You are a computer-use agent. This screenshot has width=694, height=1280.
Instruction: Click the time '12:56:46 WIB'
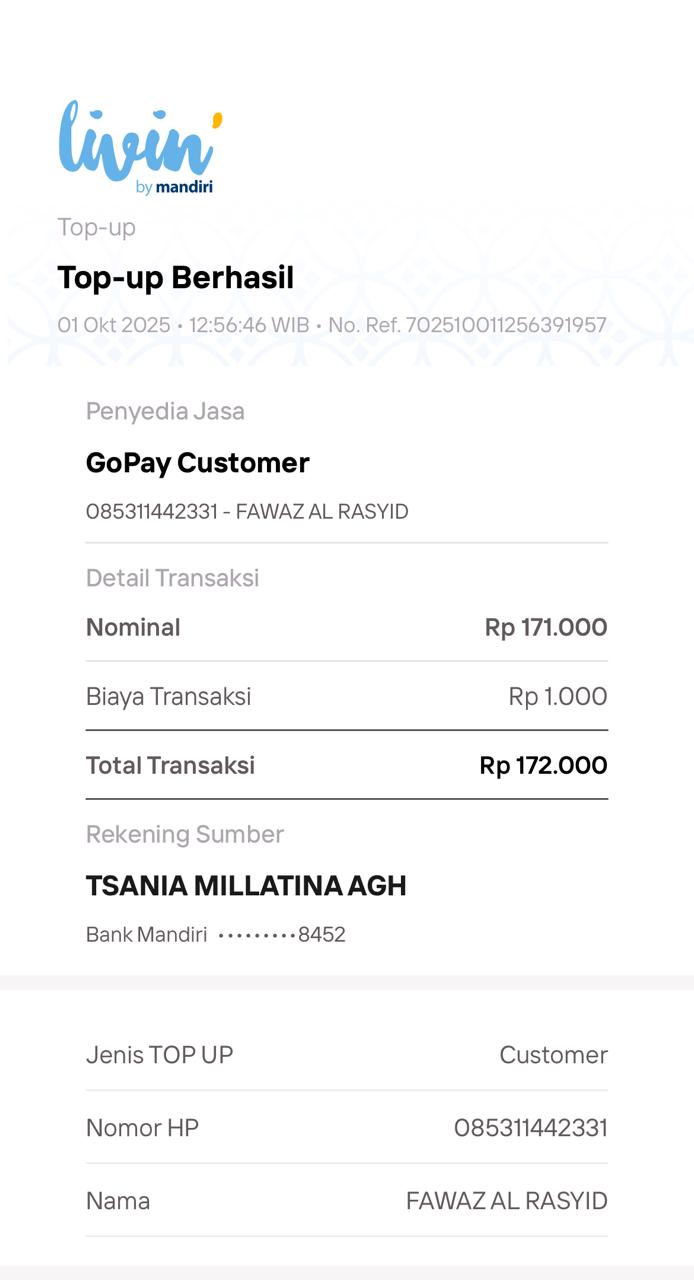[249, 325]
